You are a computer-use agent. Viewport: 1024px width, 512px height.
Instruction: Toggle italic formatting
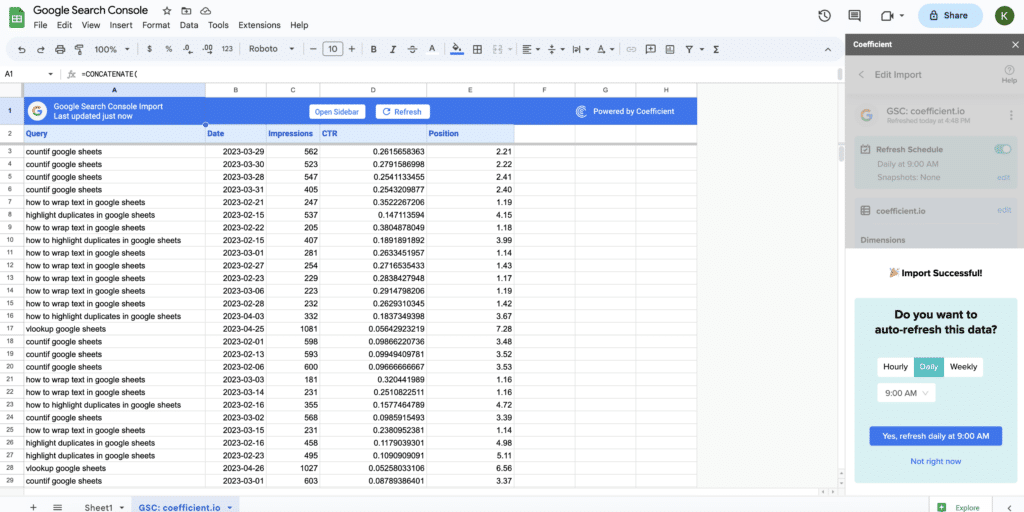click(x=393, y=49)
